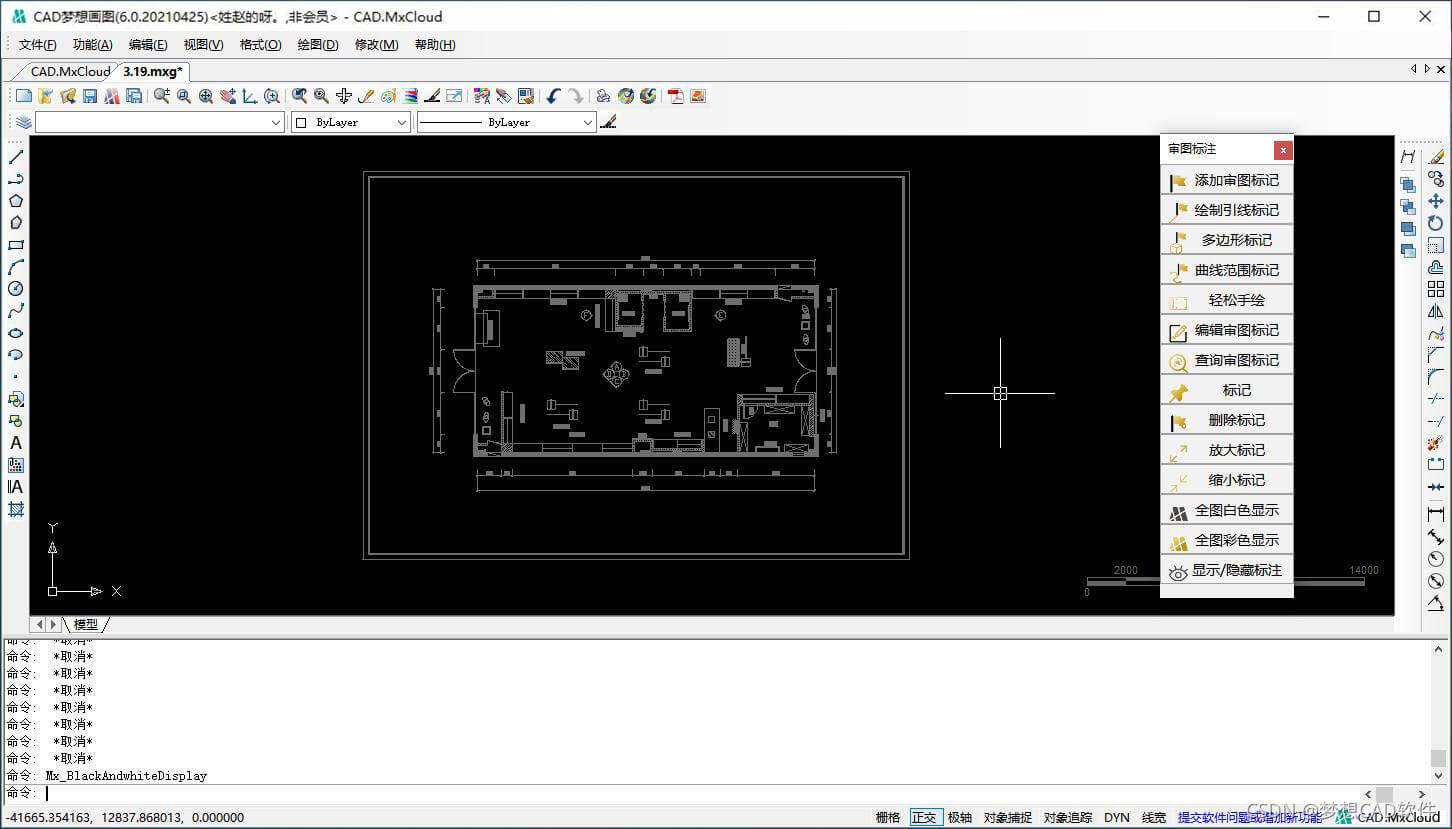
Task: Click 全图白色显示 button
Action: [x=1227, y=510]
